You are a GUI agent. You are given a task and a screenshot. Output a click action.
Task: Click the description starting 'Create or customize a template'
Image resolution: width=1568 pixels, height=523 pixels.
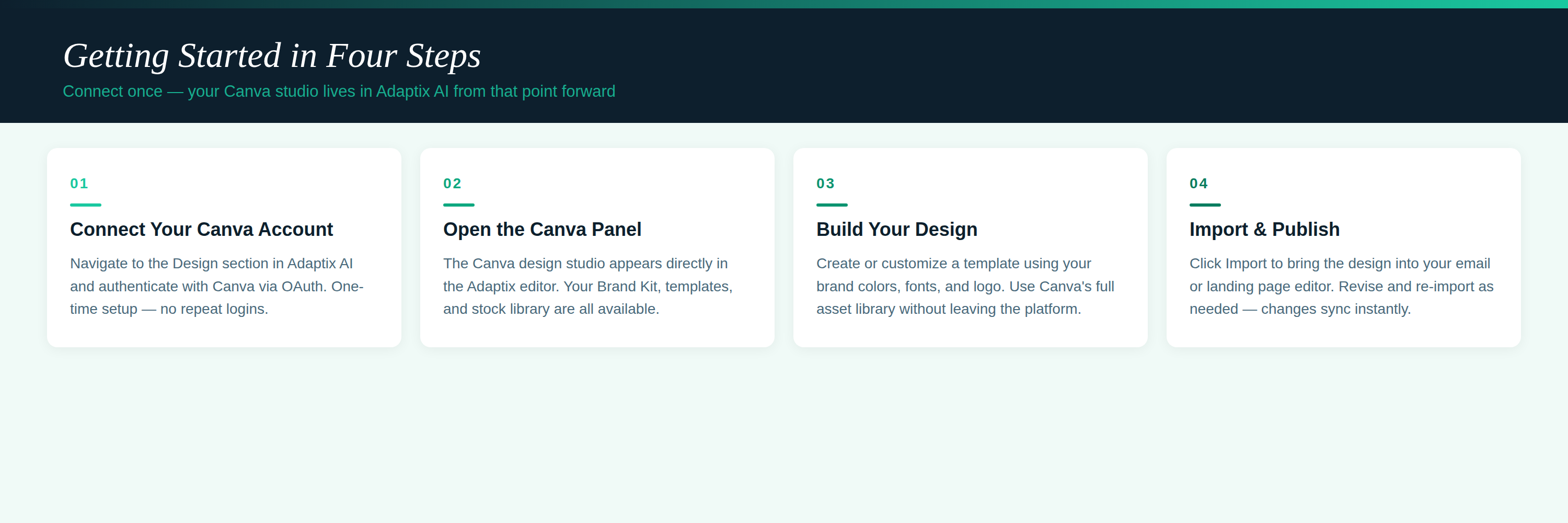click(965, 286)
